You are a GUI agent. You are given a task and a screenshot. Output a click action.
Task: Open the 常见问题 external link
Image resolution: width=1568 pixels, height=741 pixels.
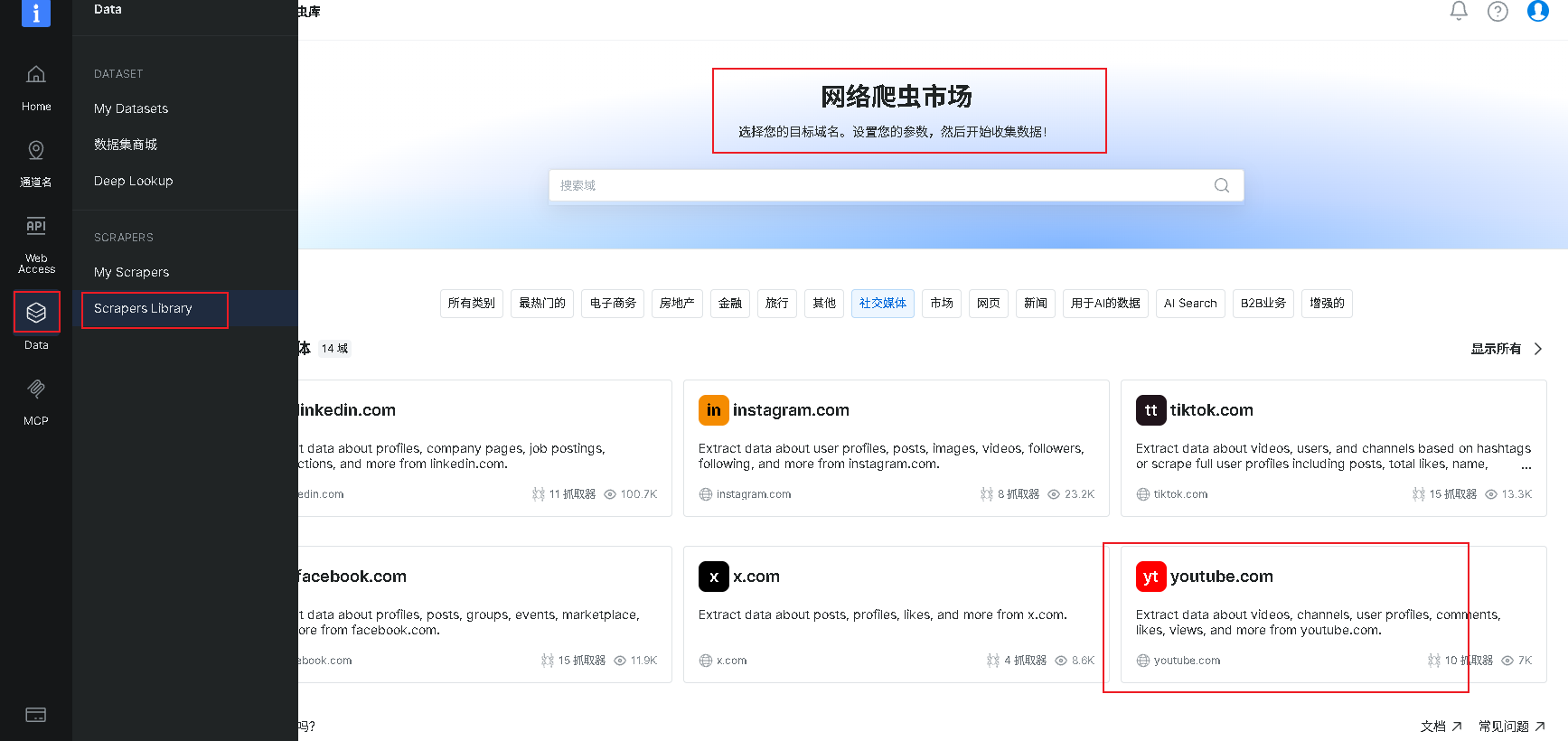point(1512,727)
